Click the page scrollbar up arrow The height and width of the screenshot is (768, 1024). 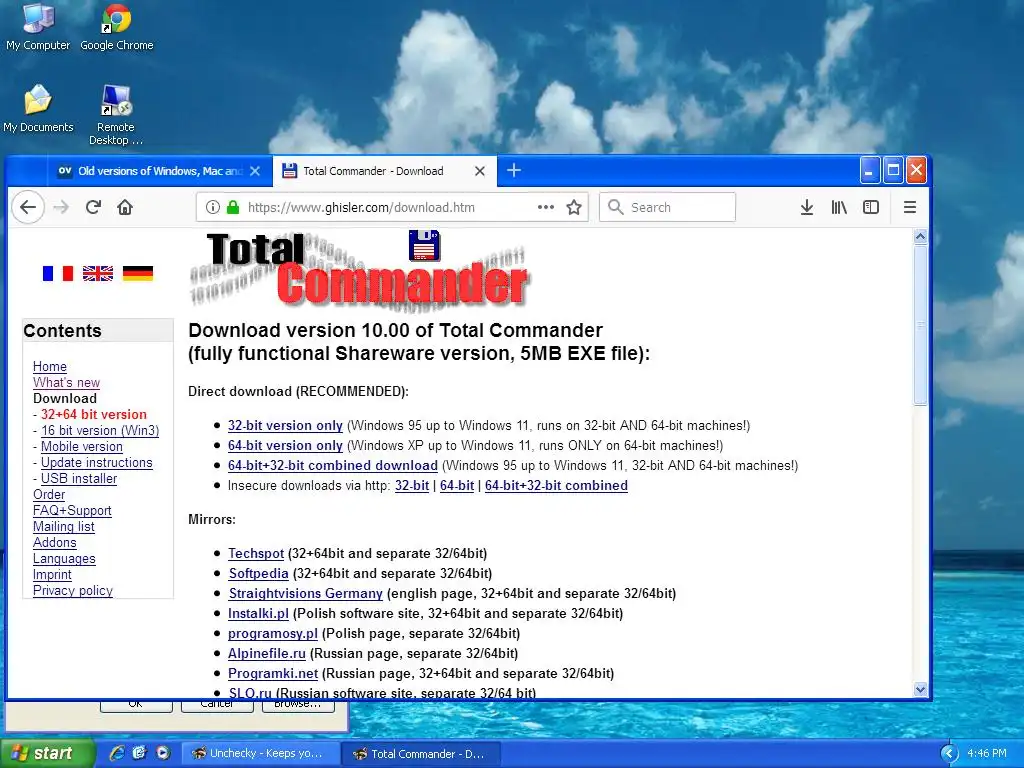pyautogui.click(x=920, y=236)
